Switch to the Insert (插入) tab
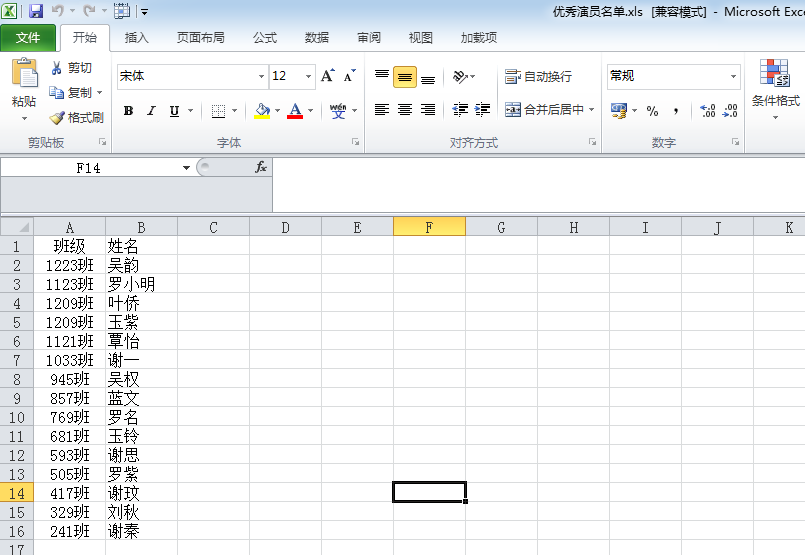The image size is (805, 555). point(136,37)
